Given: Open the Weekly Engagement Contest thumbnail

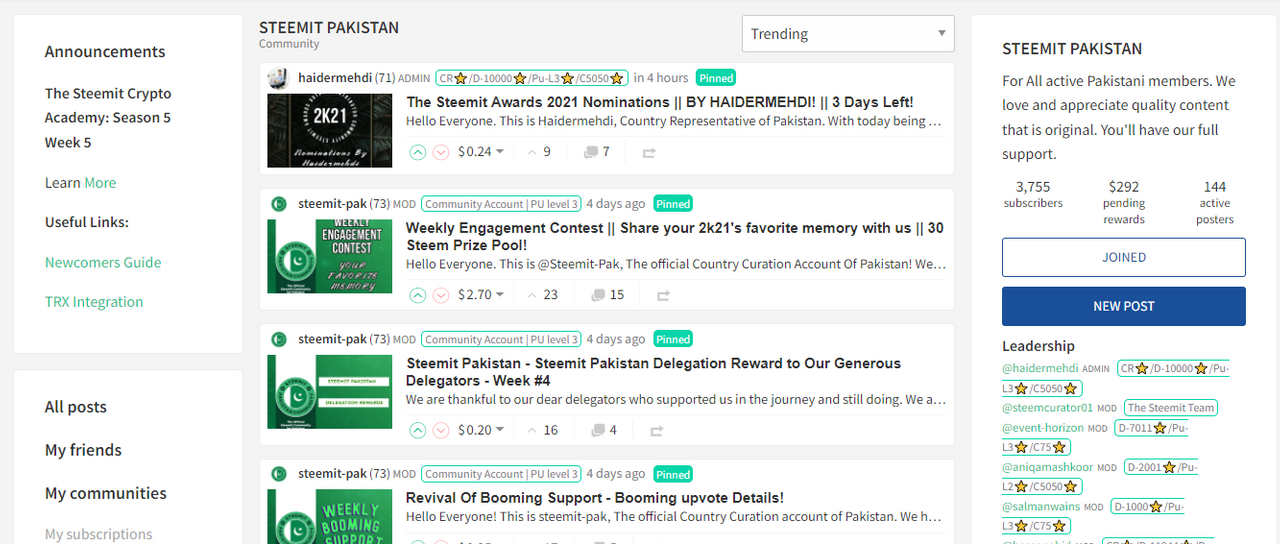Looking at the screenshot, I should pyautogui.click(x=330, y=256).
